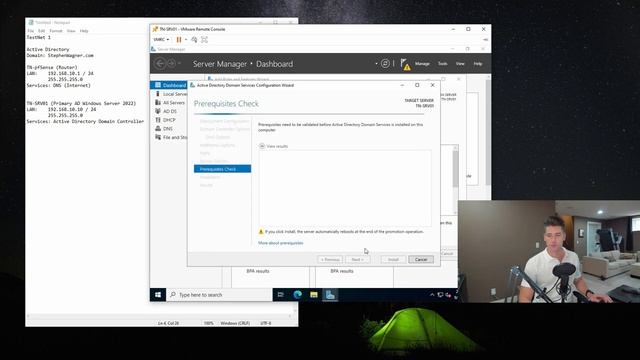The image size is (640, 360).
Task: Click the scrollbar right of the wizard
Action: pyautogui.click(x=456, y=180)
